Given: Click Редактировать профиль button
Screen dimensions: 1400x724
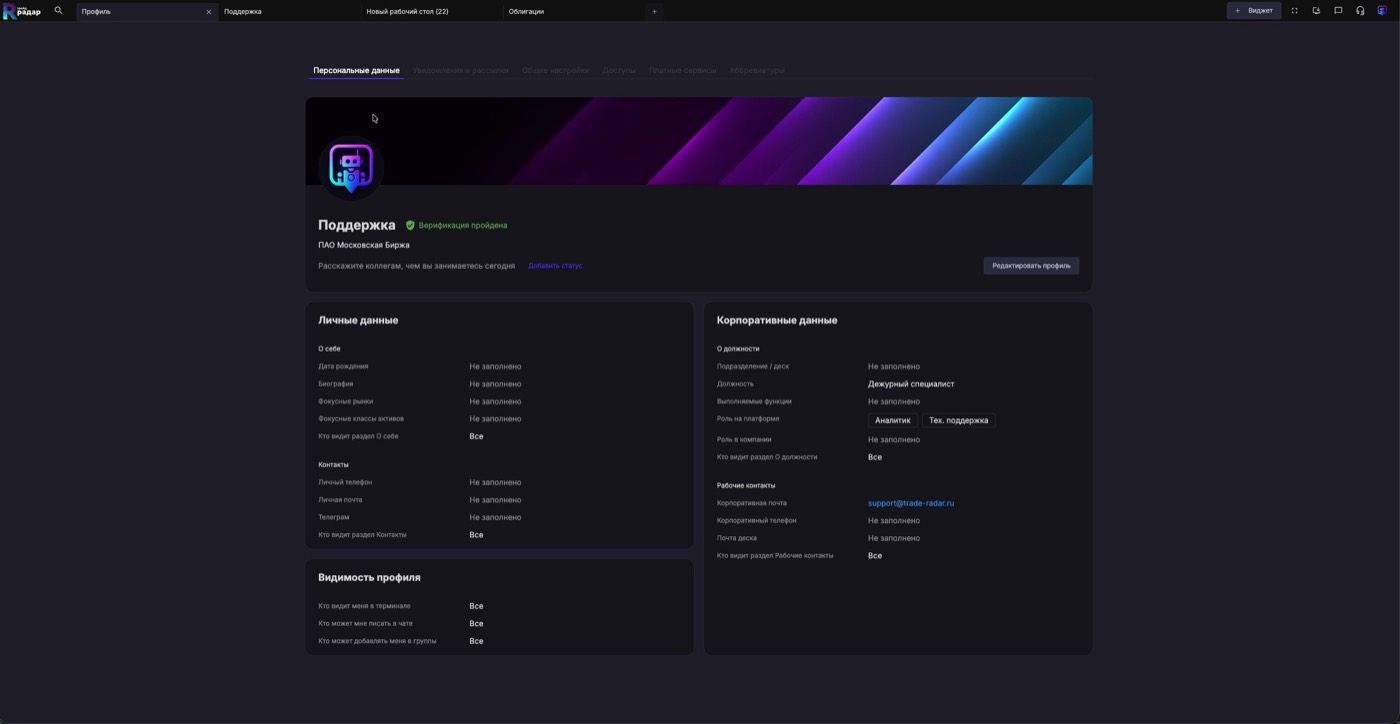Looking at the screenshot, I should (x=1031, y=266).
